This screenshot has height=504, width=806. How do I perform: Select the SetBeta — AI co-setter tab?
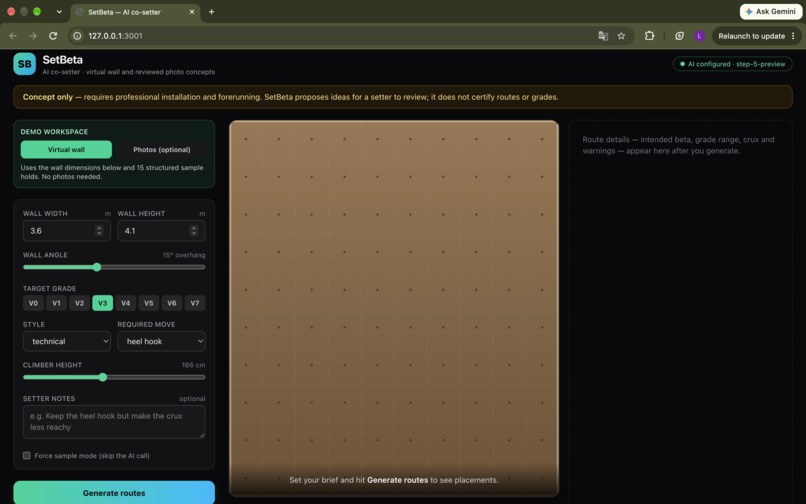(x=135, y=12)
